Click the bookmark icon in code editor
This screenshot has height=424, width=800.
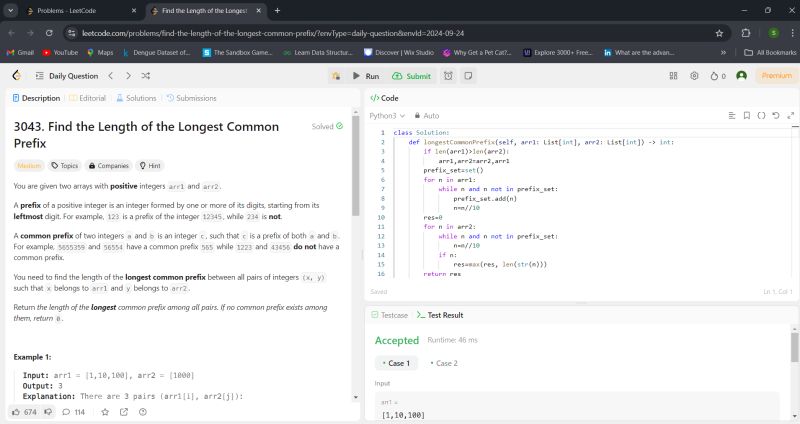(746, 116)
